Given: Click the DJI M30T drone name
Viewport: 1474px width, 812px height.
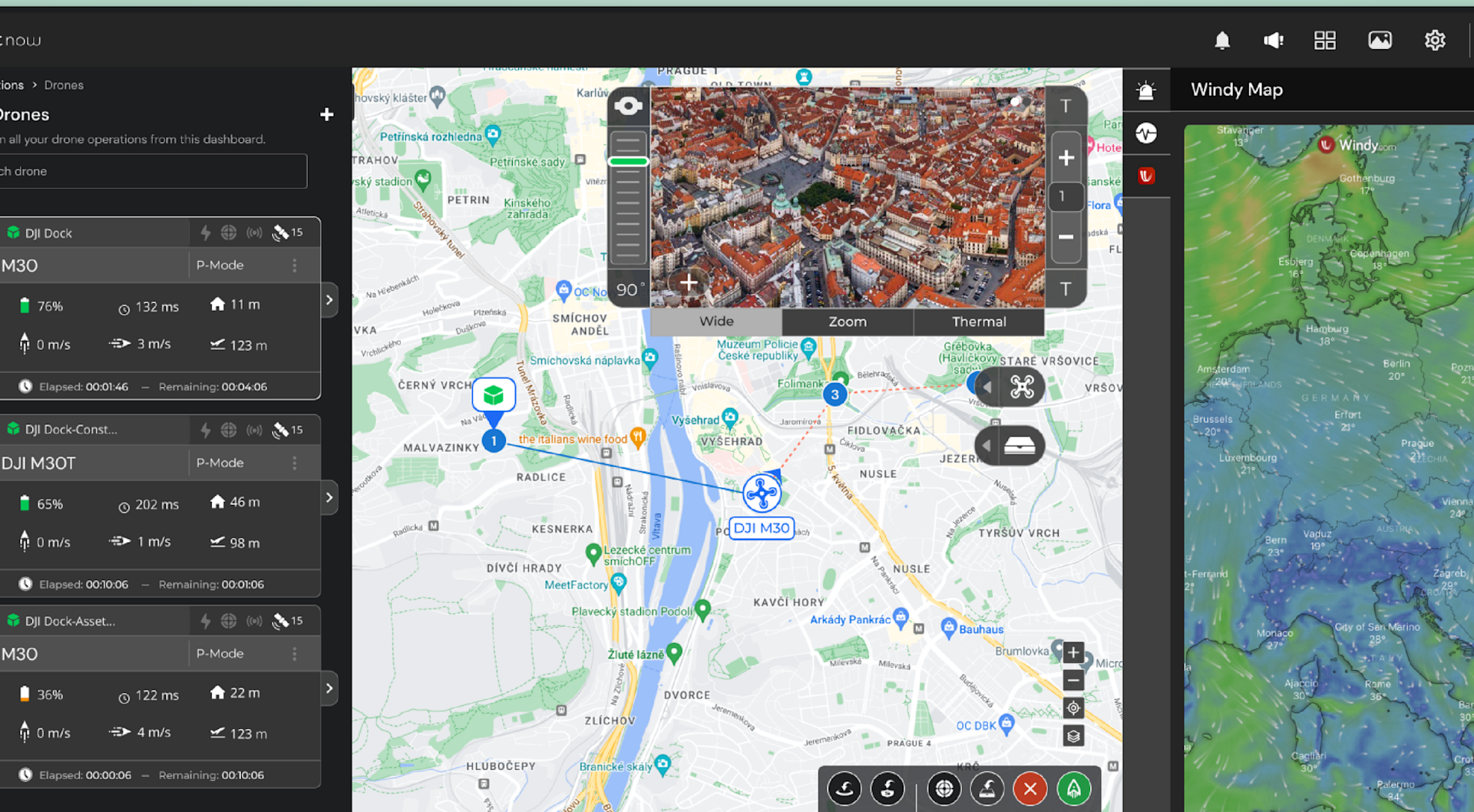Looking at the screenshot, I should point(38,463).
